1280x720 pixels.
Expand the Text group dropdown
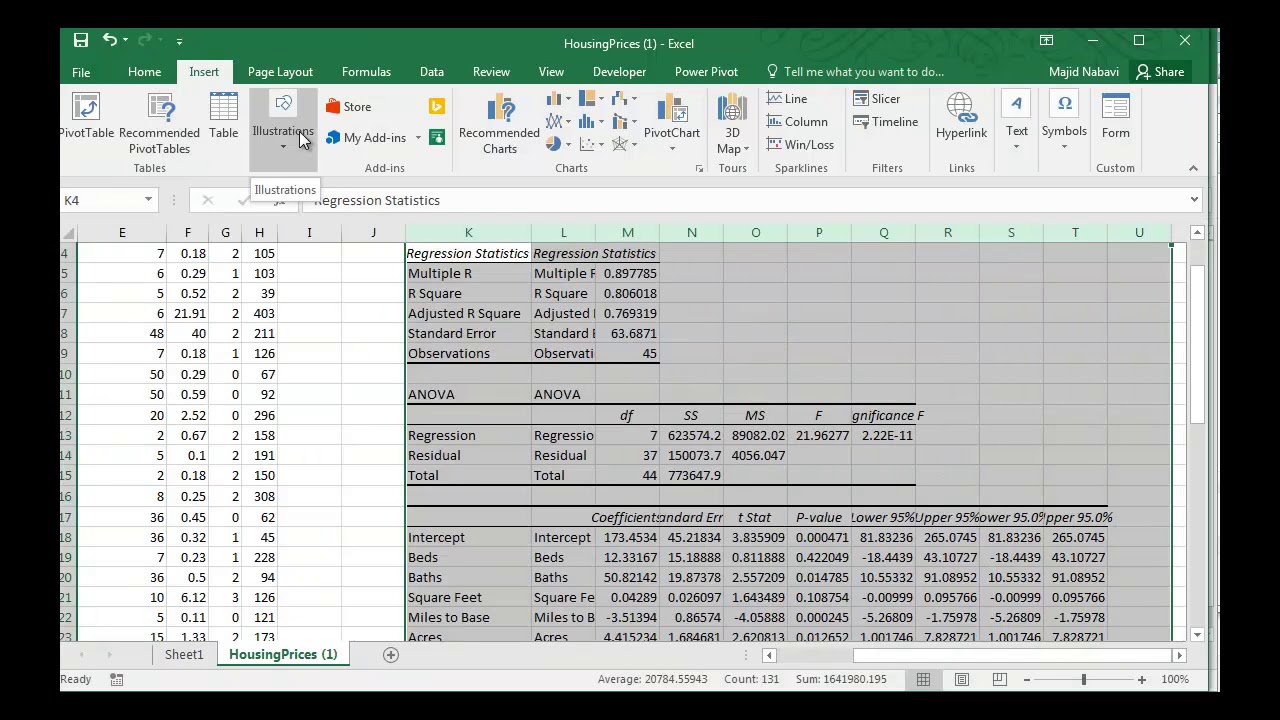[x=1016, y=147]
